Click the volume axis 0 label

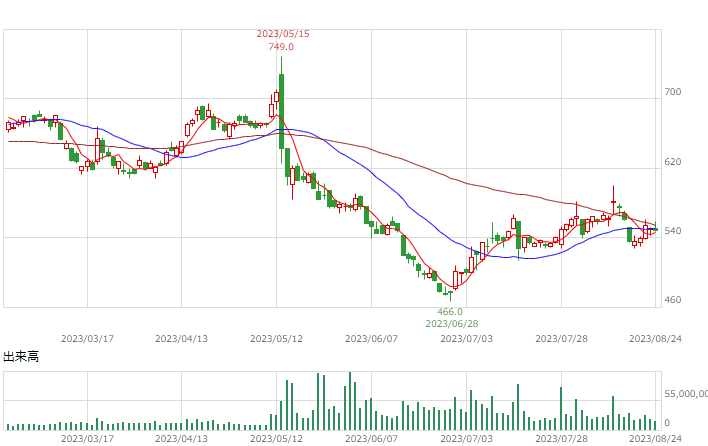pyautogui.click(x=667, y=423)
